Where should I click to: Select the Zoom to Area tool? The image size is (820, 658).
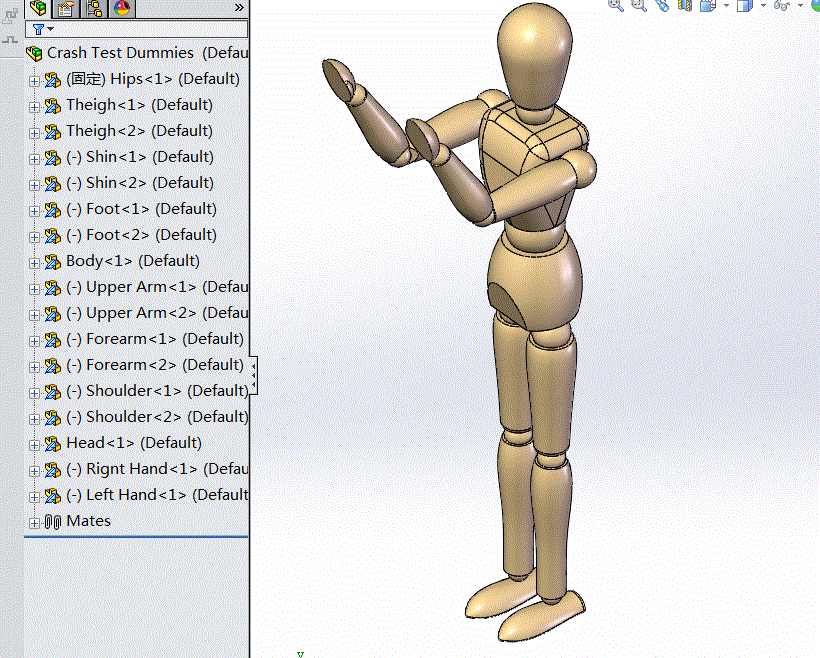click(x=639, y=5)
